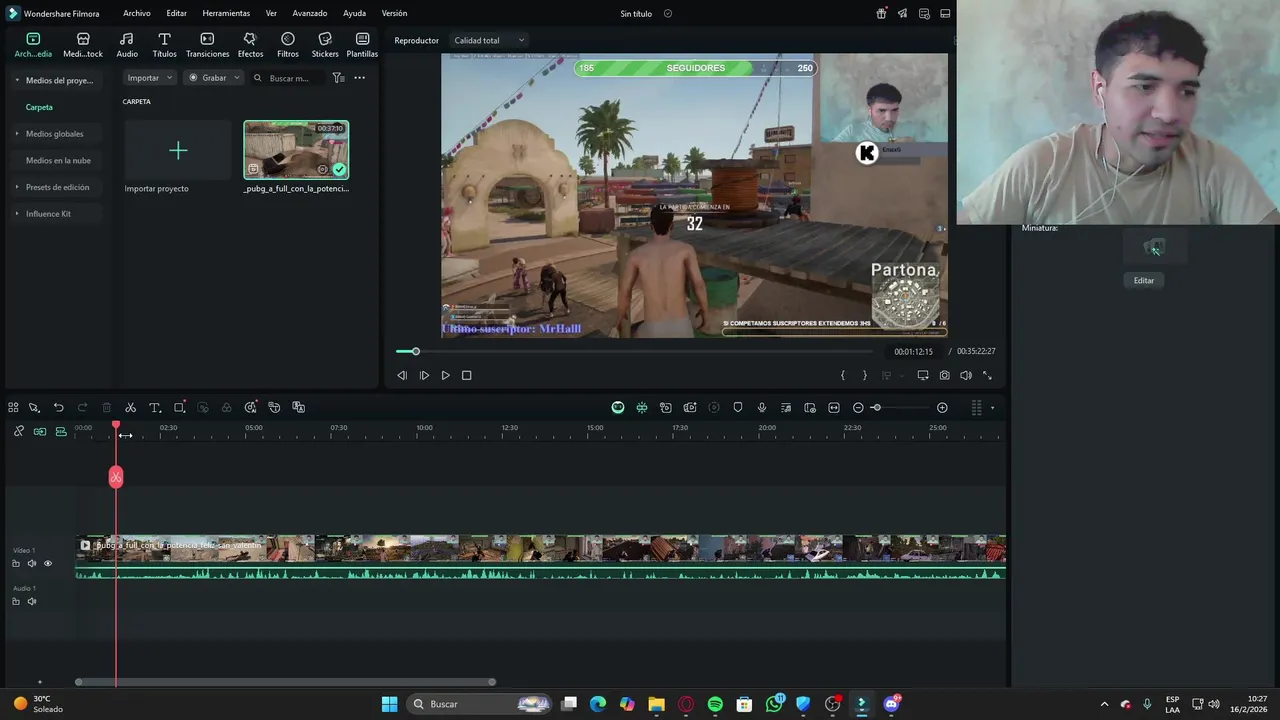Click the play button in the player

pyautogui.click(x=446, y=375)
